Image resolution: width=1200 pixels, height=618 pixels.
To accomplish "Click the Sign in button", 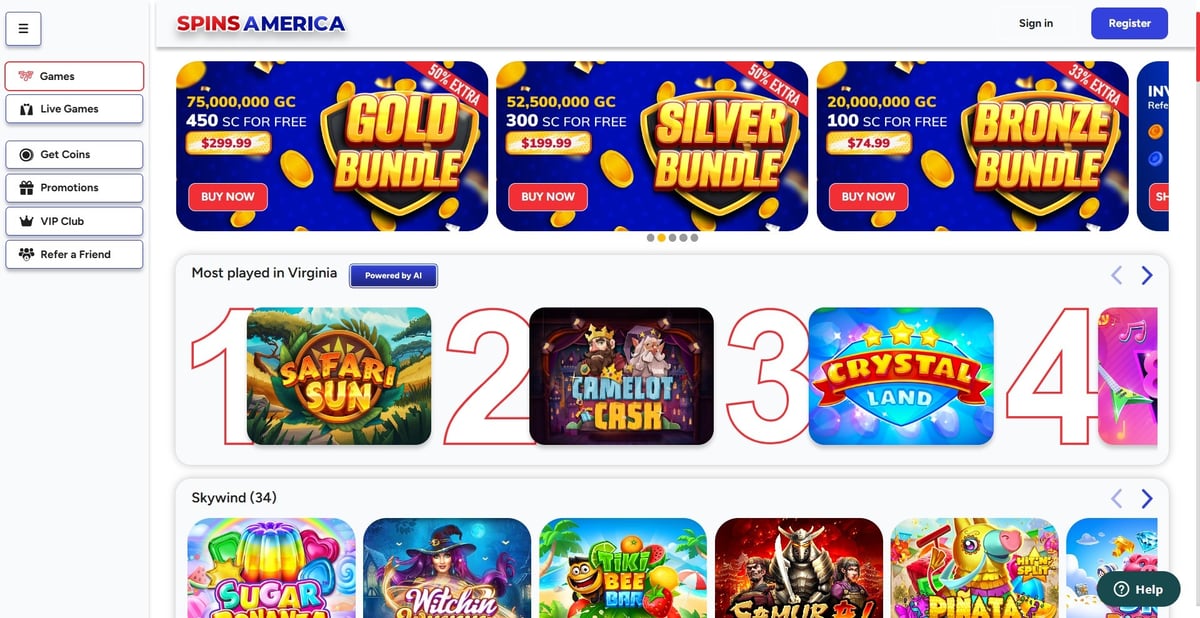I will tap(1035, 23).
